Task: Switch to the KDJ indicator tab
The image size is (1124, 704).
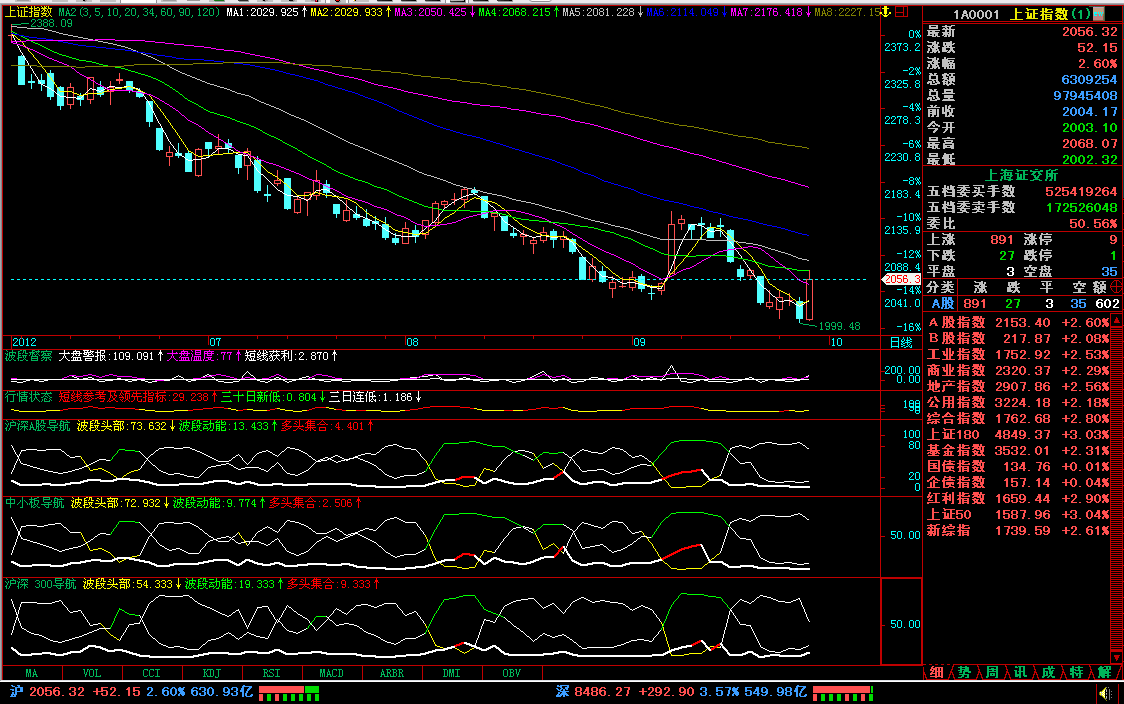Action: click(212, 673)
